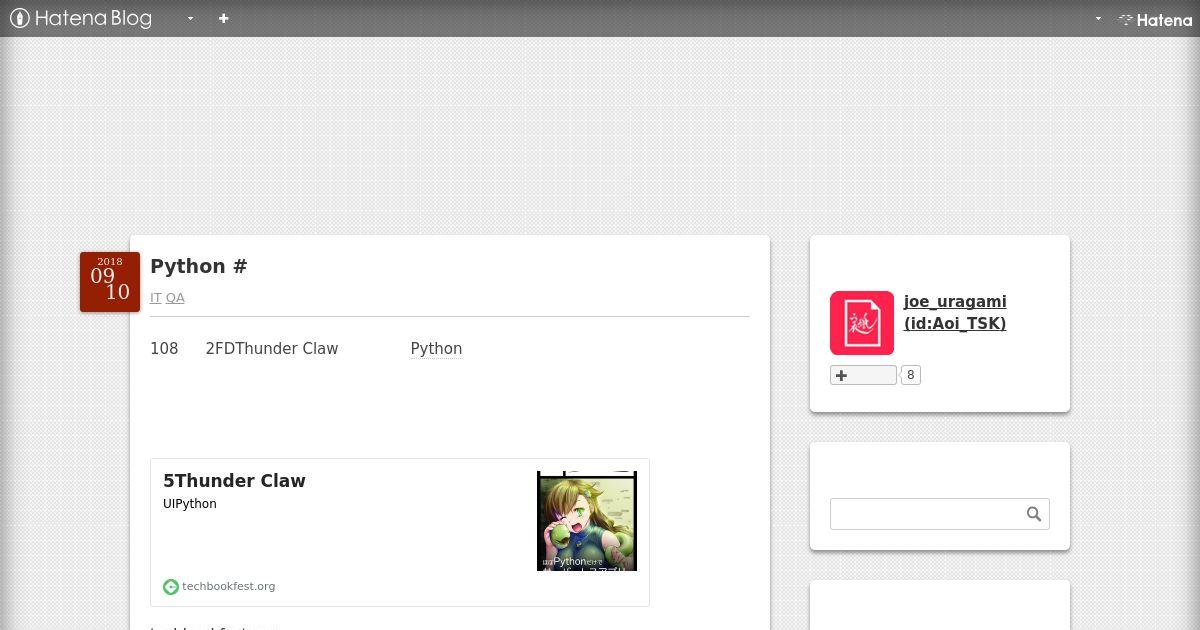Click the '2FDThunder Claw' text in the post
This screenshot has width=1200, height=630.
[x=272, y=348]
